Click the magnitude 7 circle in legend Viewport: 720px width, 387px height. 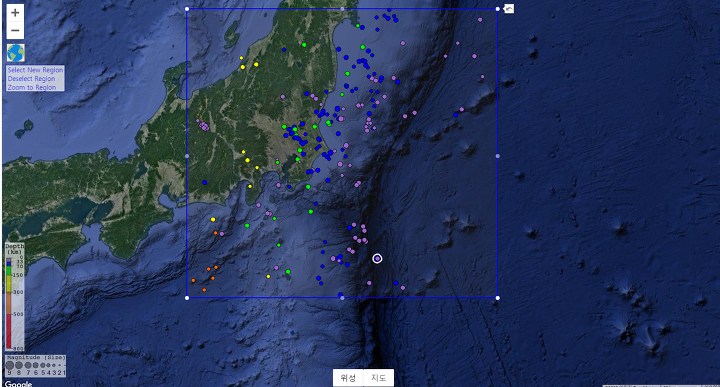(x=28, y=365)
